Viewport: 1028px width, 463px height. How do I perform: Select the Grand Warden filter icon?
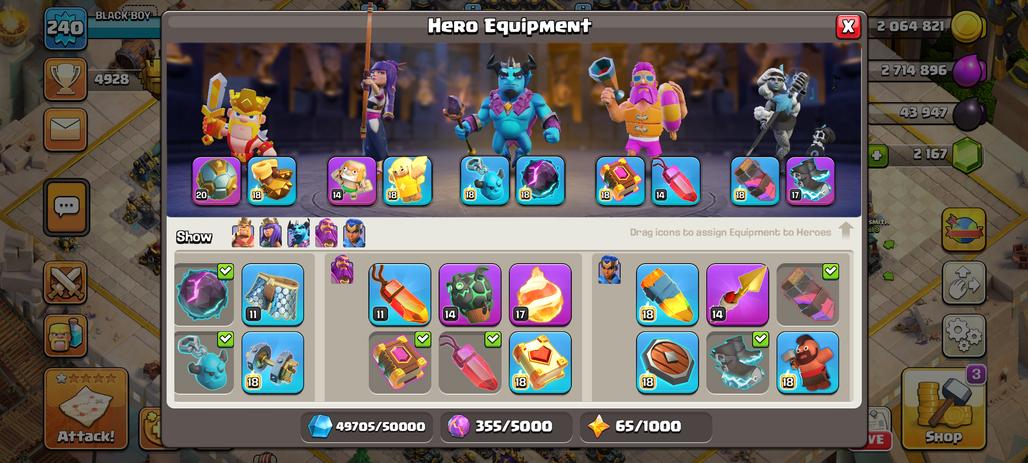tap(326, 233)
